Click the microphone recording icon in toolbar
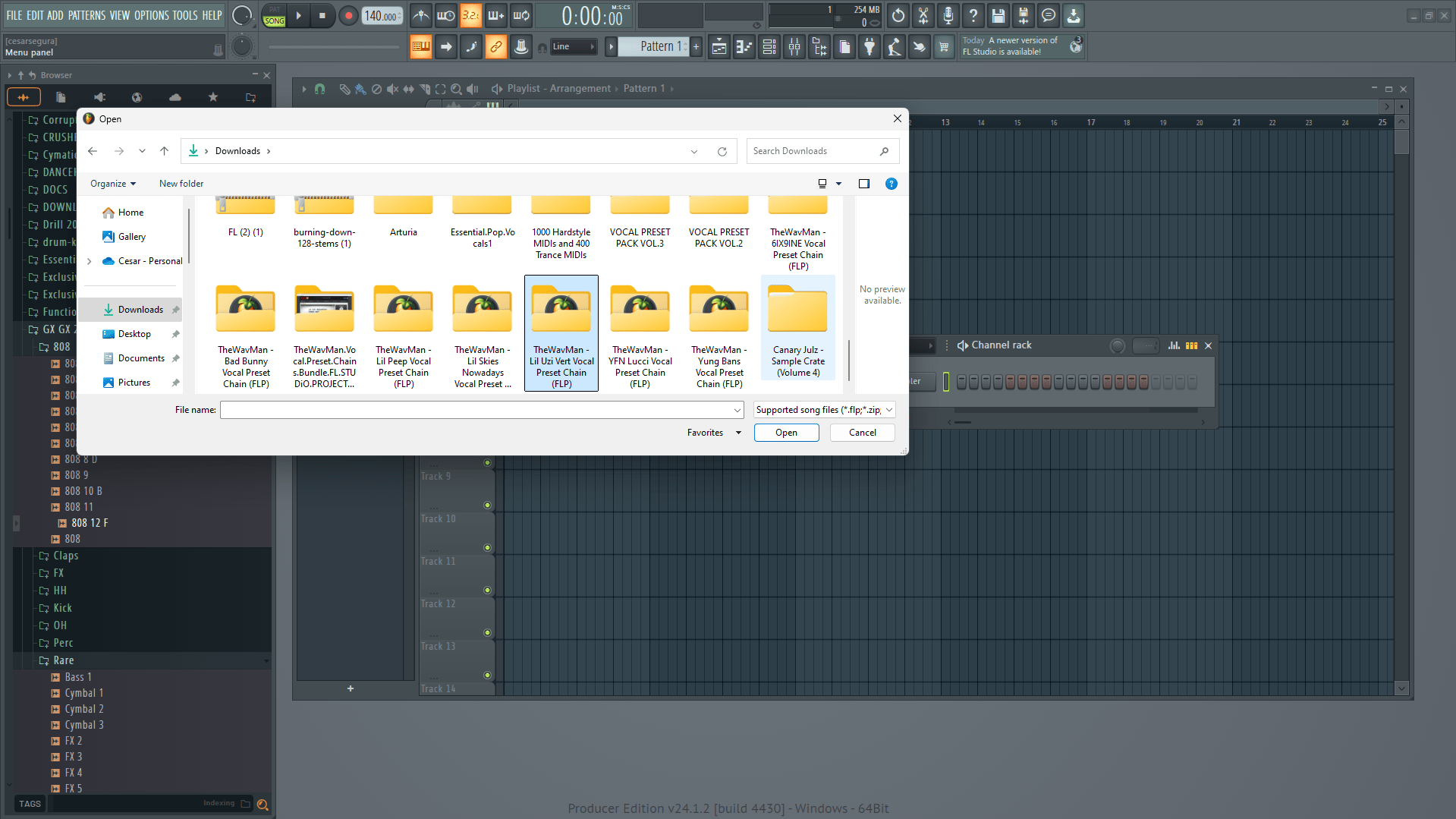The image size is (1456, 819). pos(948,15)
